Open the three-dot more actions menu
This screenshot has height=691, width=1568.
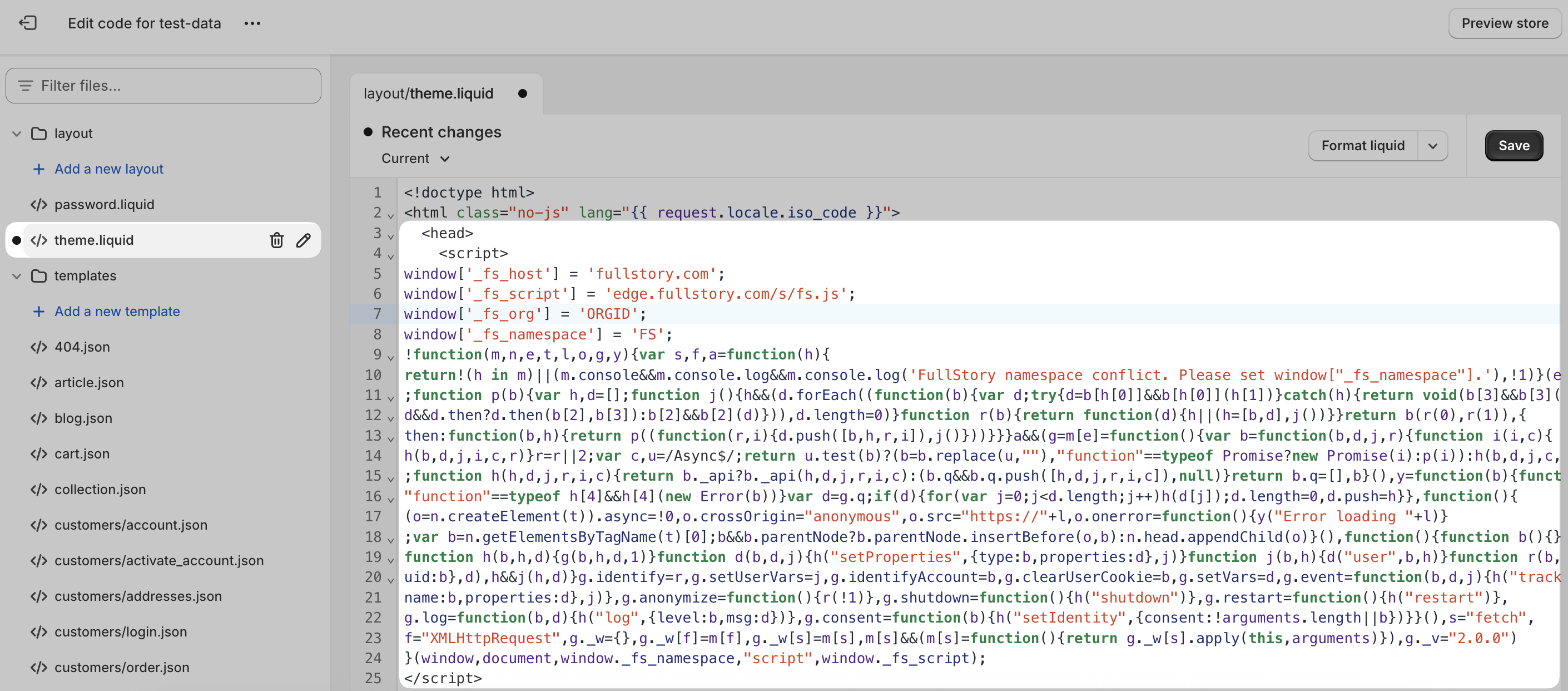[x=252, y=23]
